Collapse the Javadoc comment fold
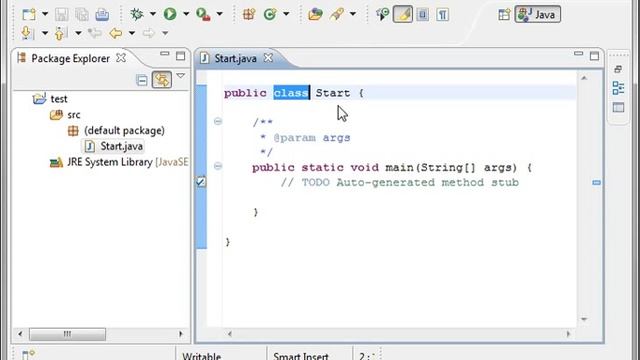 click(x=218, y=122)
